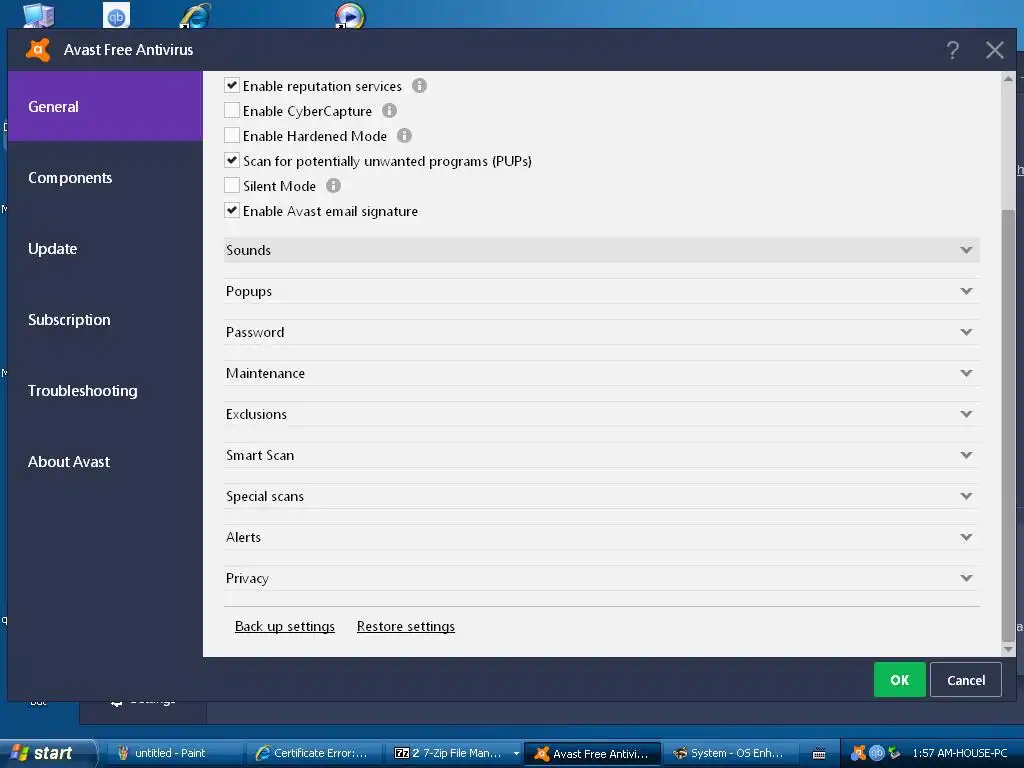Click the scrollbar up arrow

click(1008, 79)
